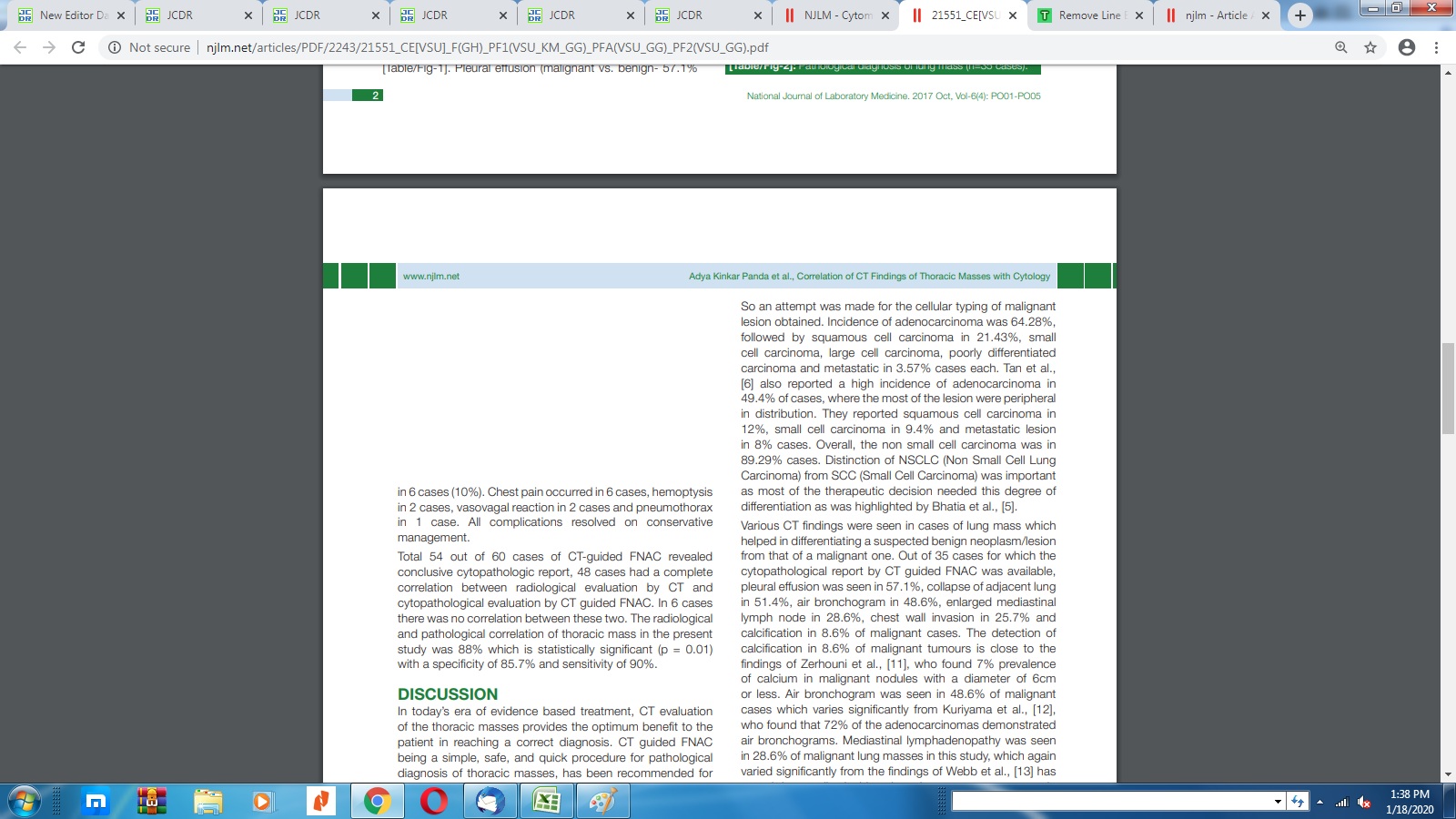Expand the taskbar address dropdown
Screen dimensions: 1456x819
tap(1279, 802)
